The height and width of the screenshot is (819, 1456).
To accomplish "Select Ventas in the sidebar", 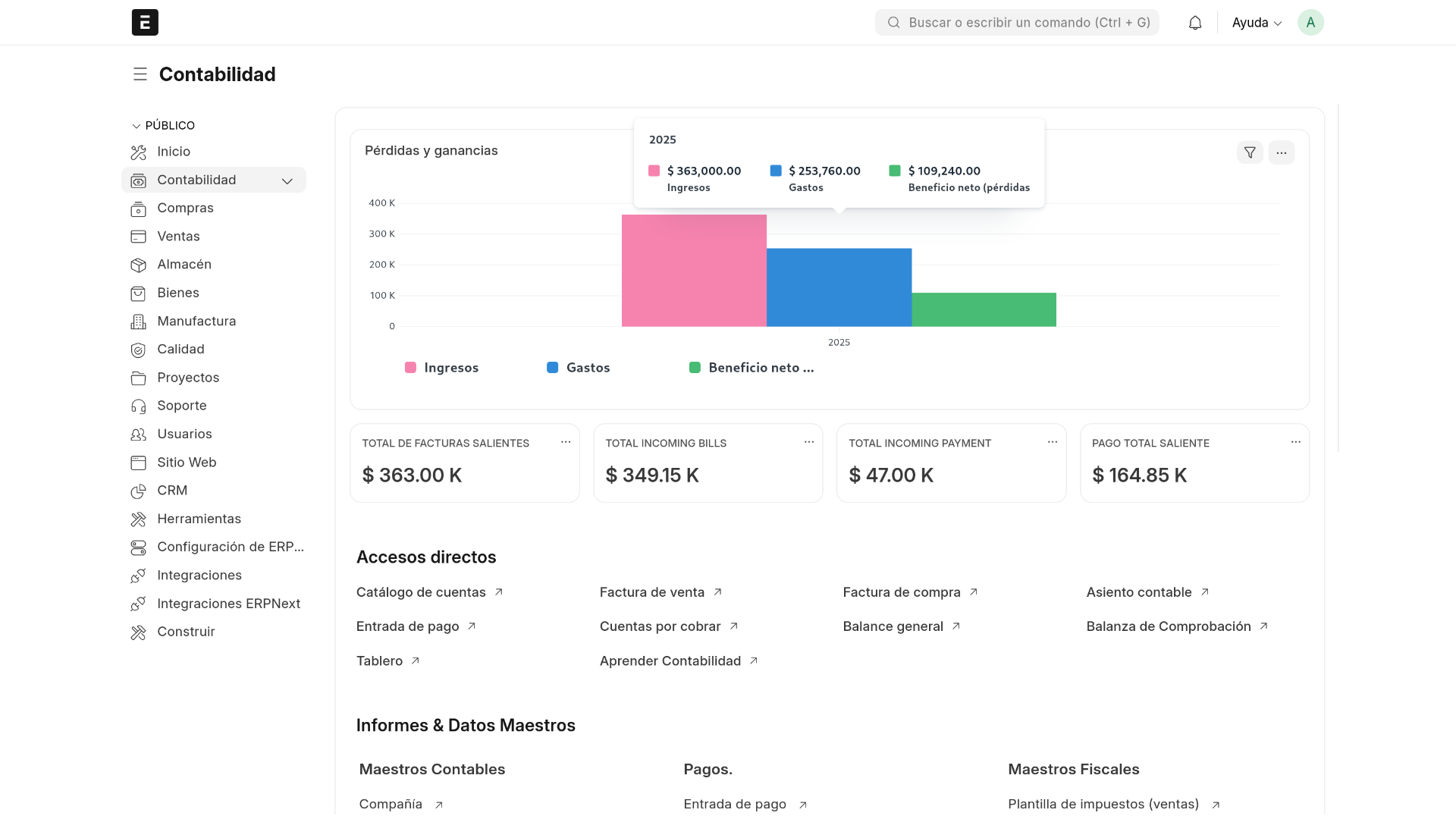I will [178, 236].
